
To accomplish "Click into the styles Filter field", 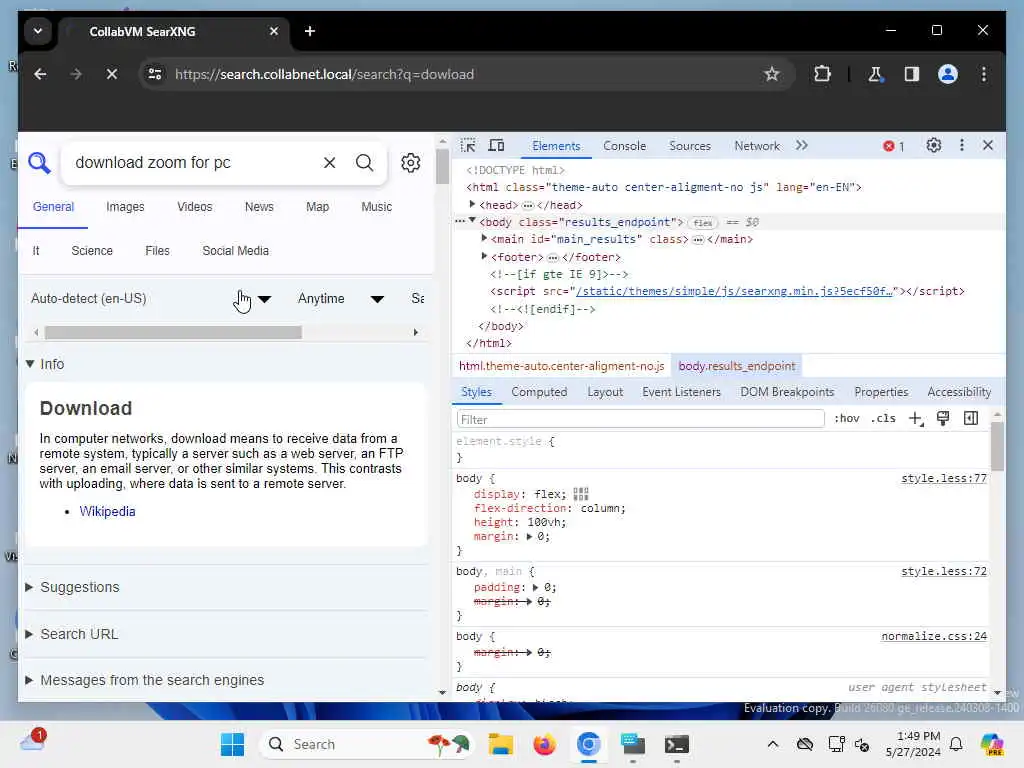I will click(x=641, y=419).
